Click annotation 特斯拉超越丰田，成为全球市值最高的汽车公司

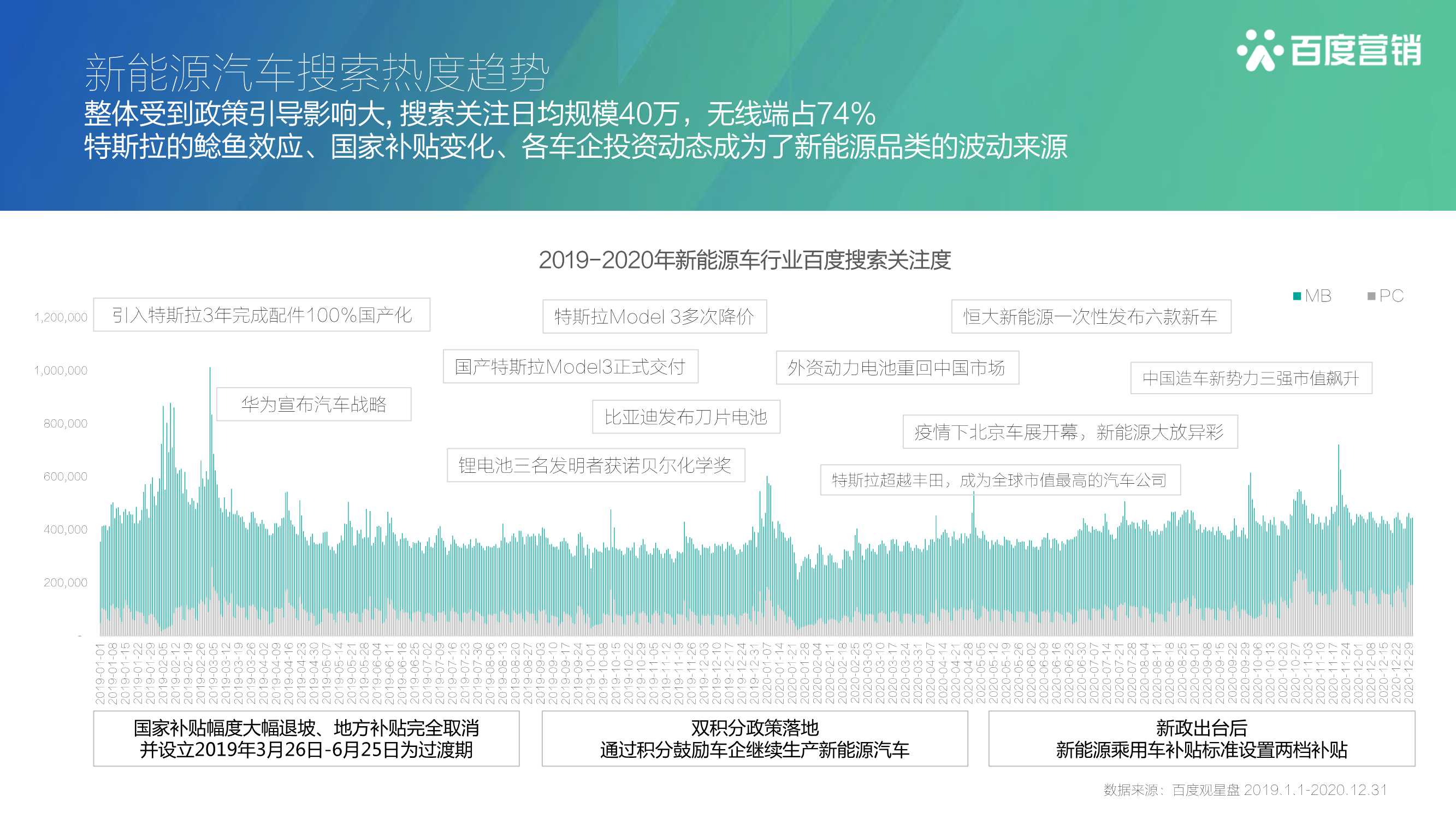(1000, 480)
